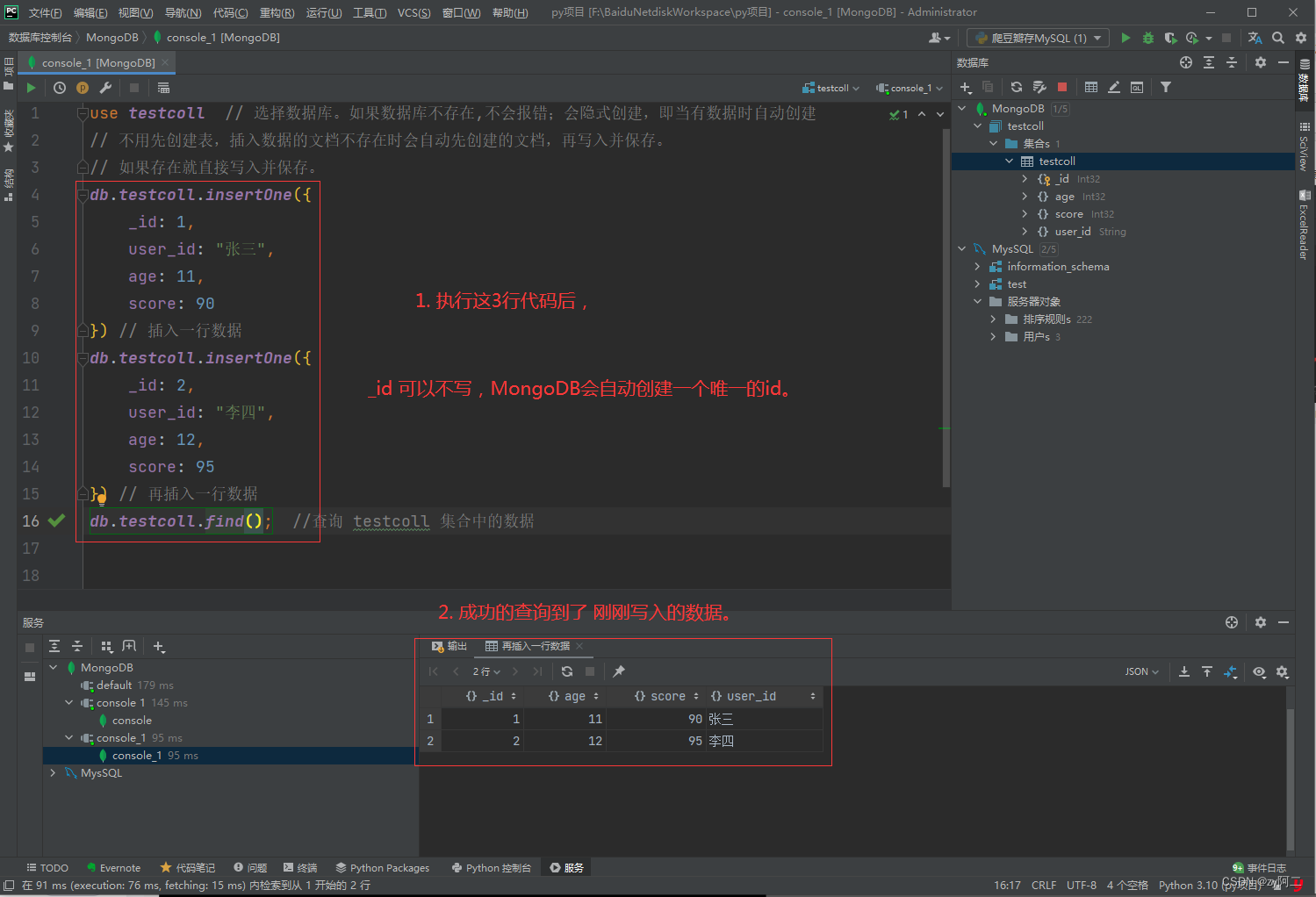Click the CRLF line separator indicator
1316x897 pixels.
[1044, 886]
